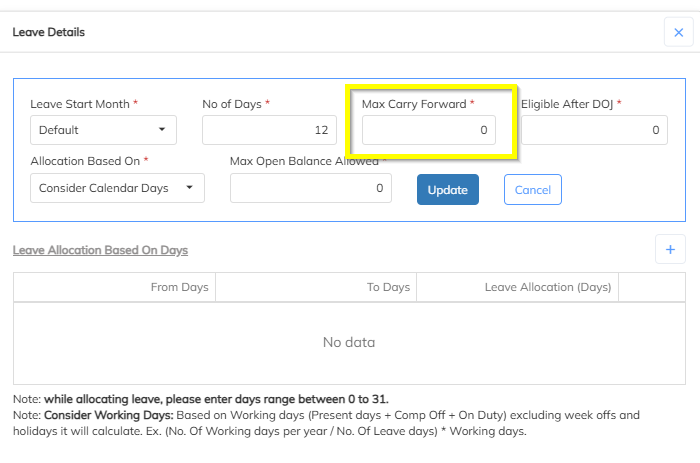This screenshot has width=700, height=463.
Task: Expand the Allocation Based On dropdown
Action: click(x=117, y=188)
